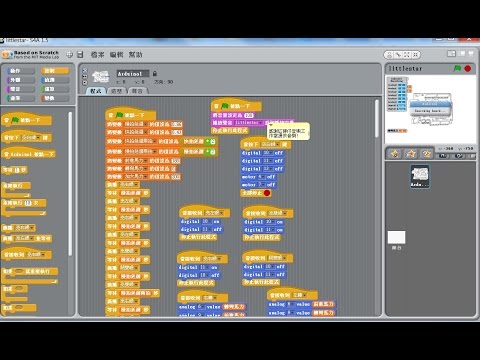Open pin dropdown on the motor 4 off block

tap(262, 177)
